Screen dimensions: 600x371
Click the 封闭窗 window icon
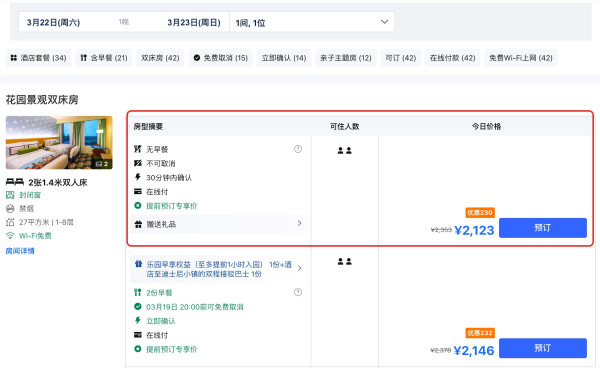[10, 195]
